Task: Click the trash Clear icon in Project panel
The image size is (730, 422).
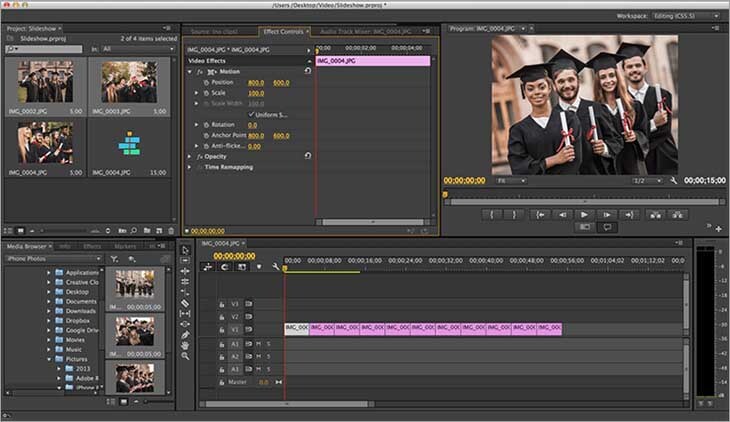Action: (171, 231)
